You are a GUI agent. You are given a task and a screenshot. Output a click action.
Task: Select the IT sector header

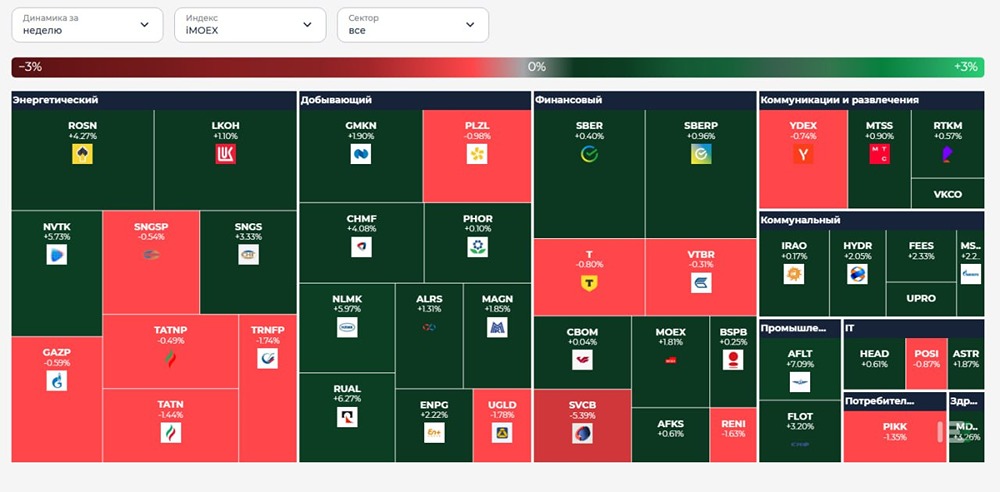point(913,328)
